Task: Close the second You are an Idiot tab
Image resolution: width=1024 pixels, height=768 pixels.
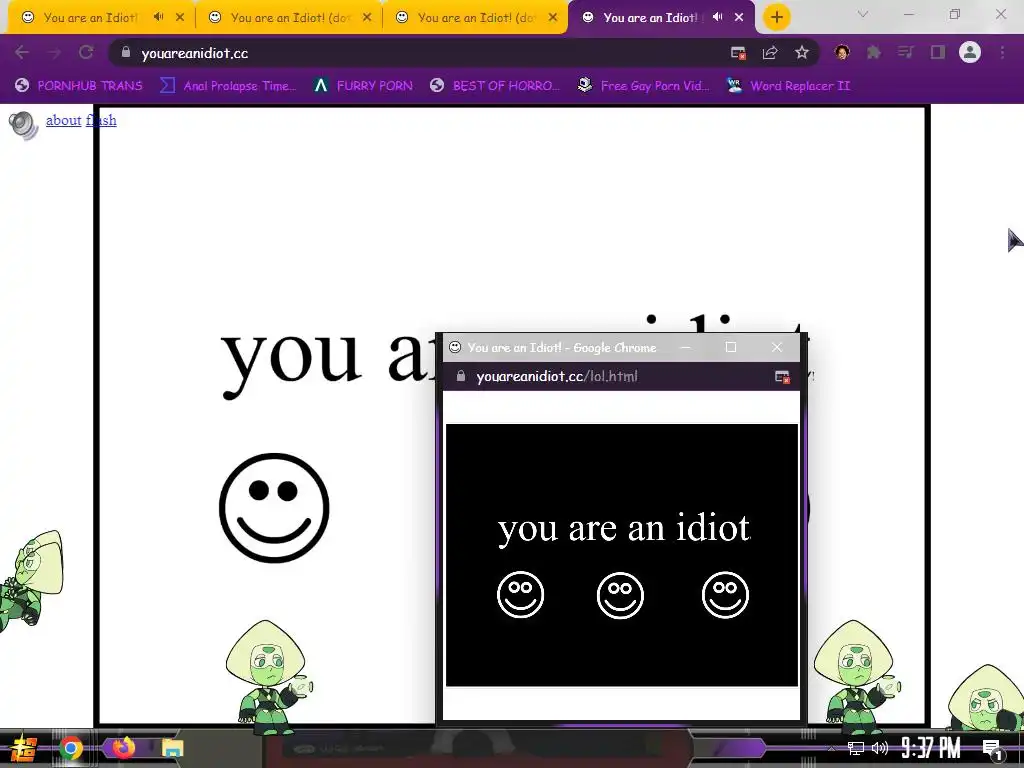Action: (x=367, y=18)
